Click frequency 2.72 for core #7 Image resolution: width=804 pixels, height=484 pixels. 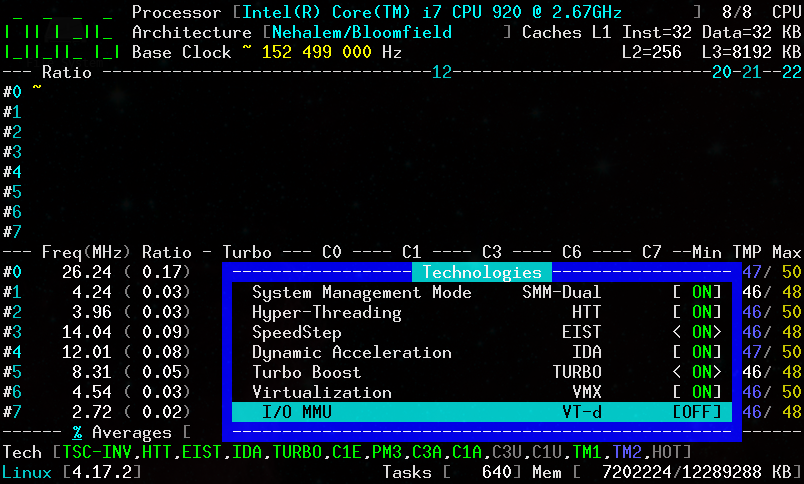92,412
